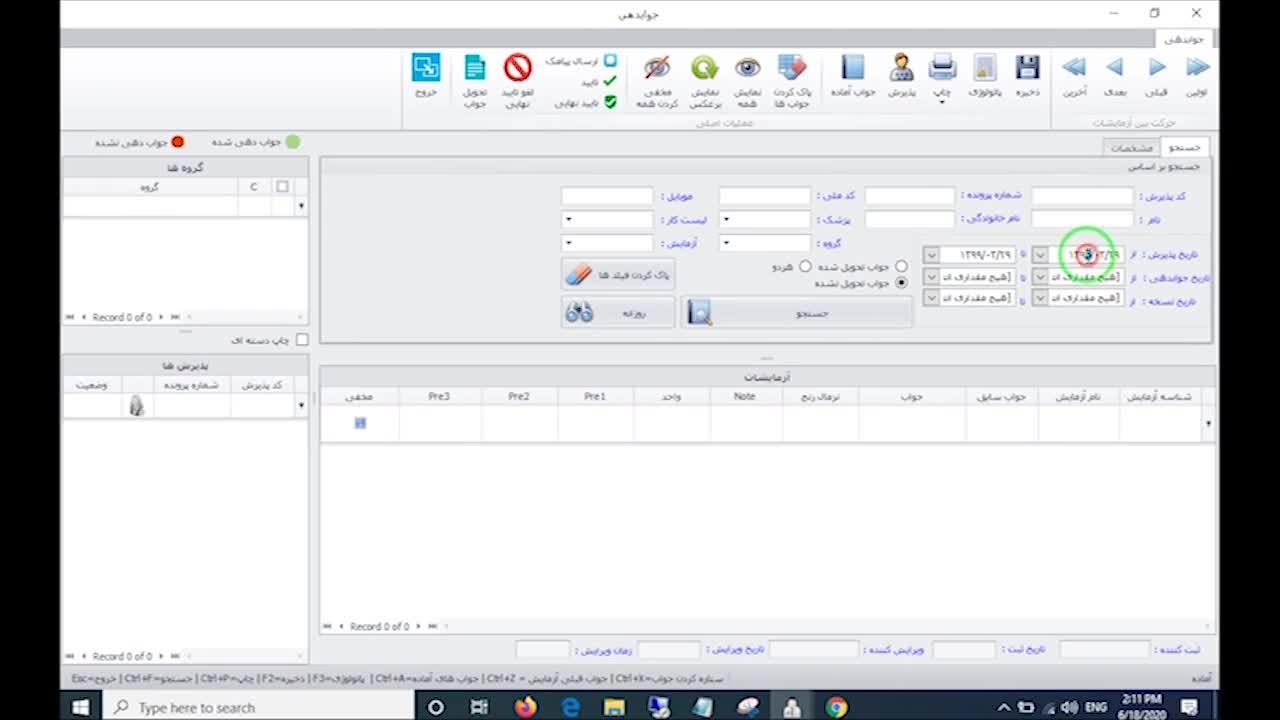Click the Reception (پذیرش) person icon
Viewport: 1280px width, 720px height.
(901, 69)
